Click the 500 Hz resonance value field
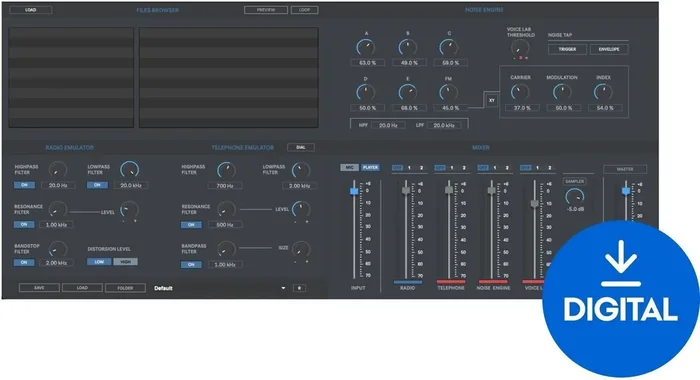 (225, 225)
